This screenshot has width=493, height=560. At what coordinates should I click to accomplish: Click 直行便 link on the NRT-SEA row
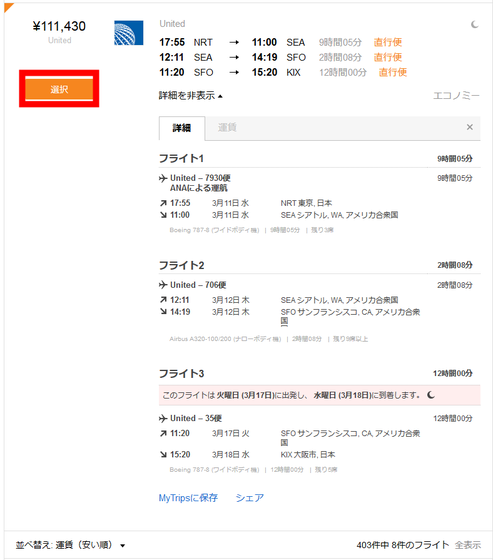388,42
